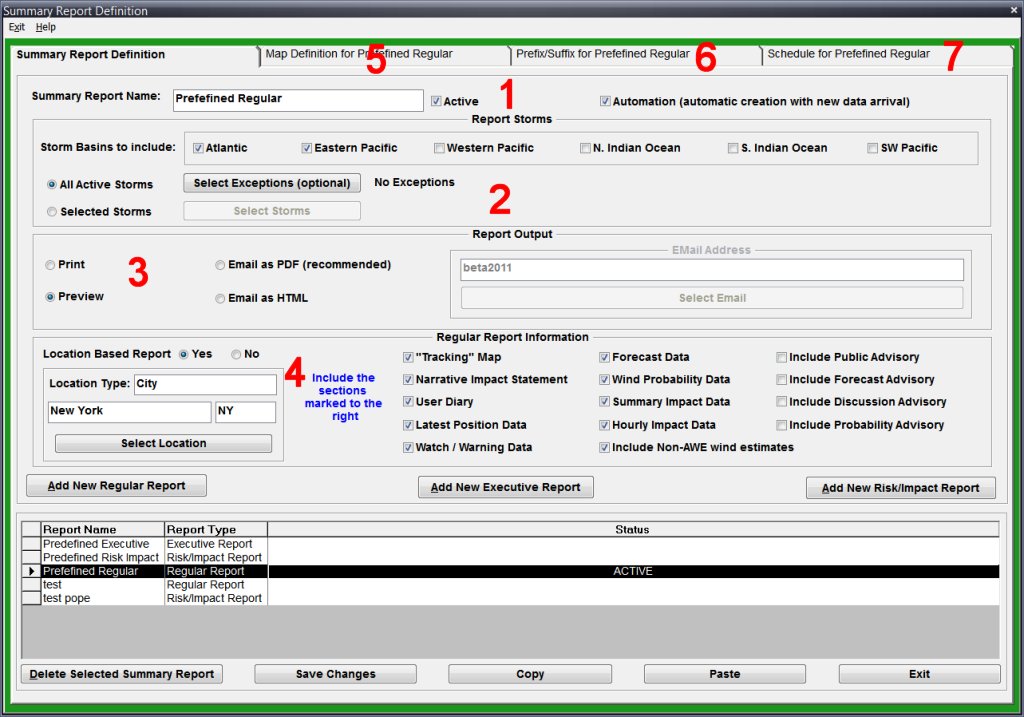Disable the "Tracking" Map checkbox
This screenshot has height=717, width=1024.
(x=408, y=357)
